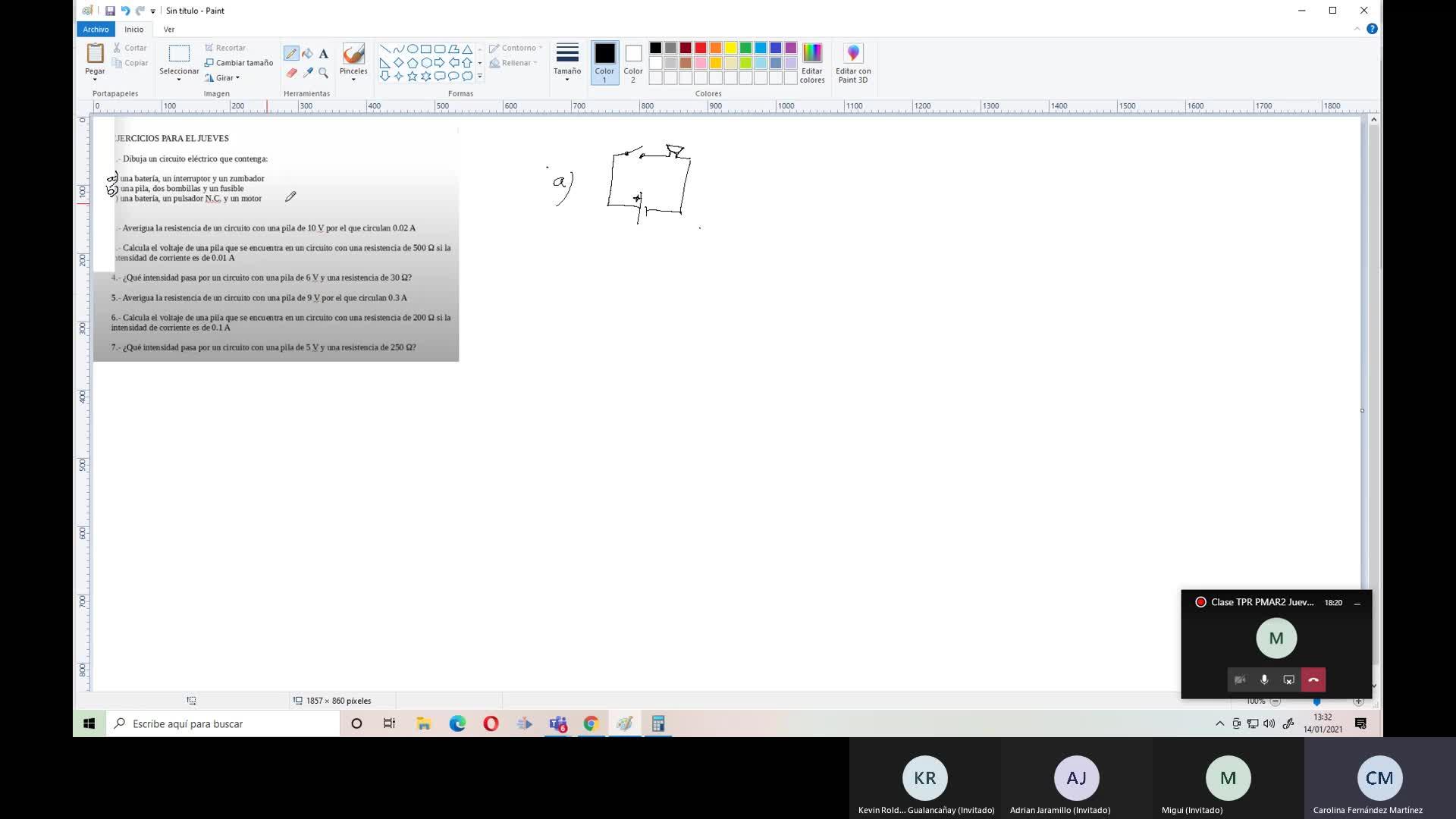Expand the Girar rotate dropdown
Image resolution: width=1456 pixels, height=819 pixels.
coord(225,77)
